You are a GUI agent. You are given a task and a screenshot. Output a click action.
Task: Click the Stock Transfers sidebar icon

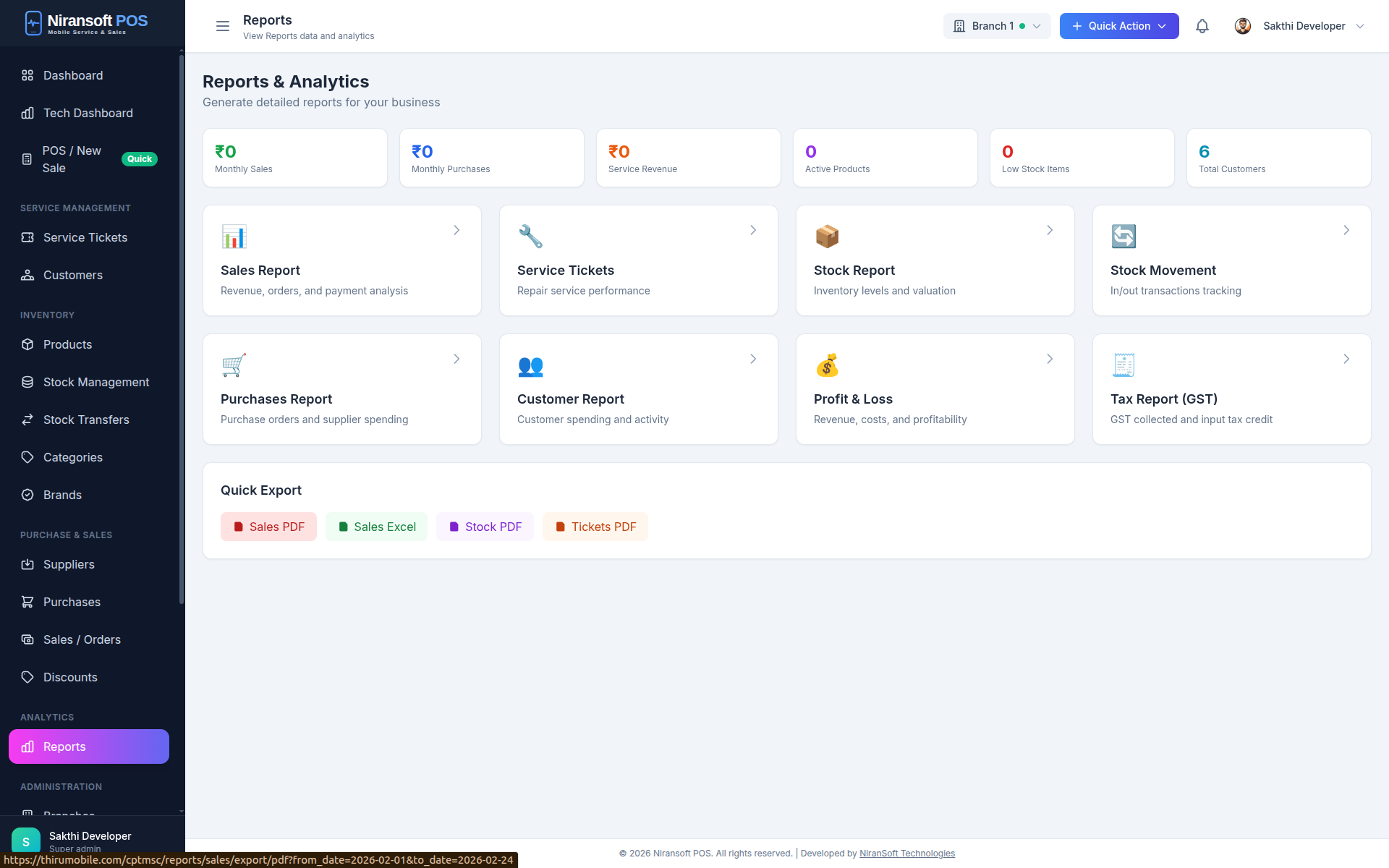point(27,420)
